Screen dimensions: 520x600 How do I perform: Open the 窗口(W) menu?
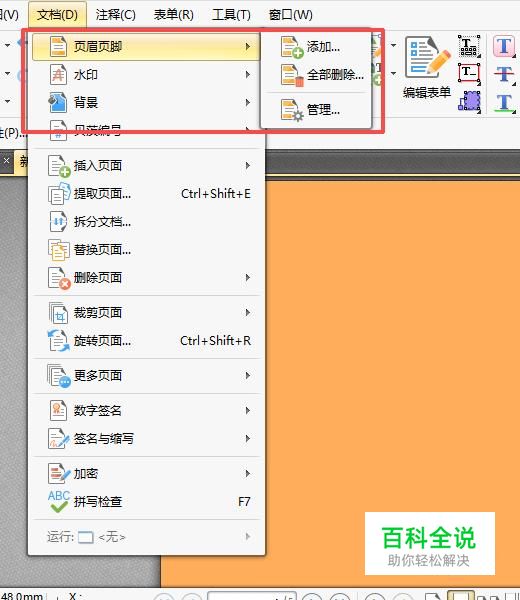291,15
